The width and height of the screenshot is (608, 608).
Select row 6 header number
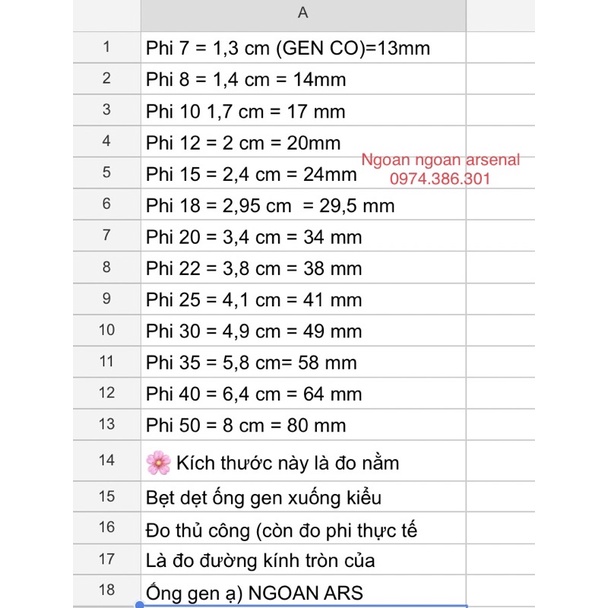[x=106, y=205]
